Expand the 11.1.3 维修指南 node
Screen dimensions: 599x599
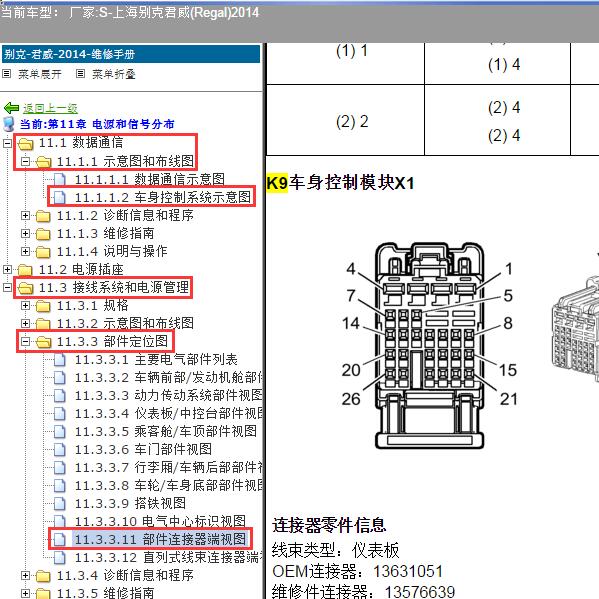click(x=25, y=233)
